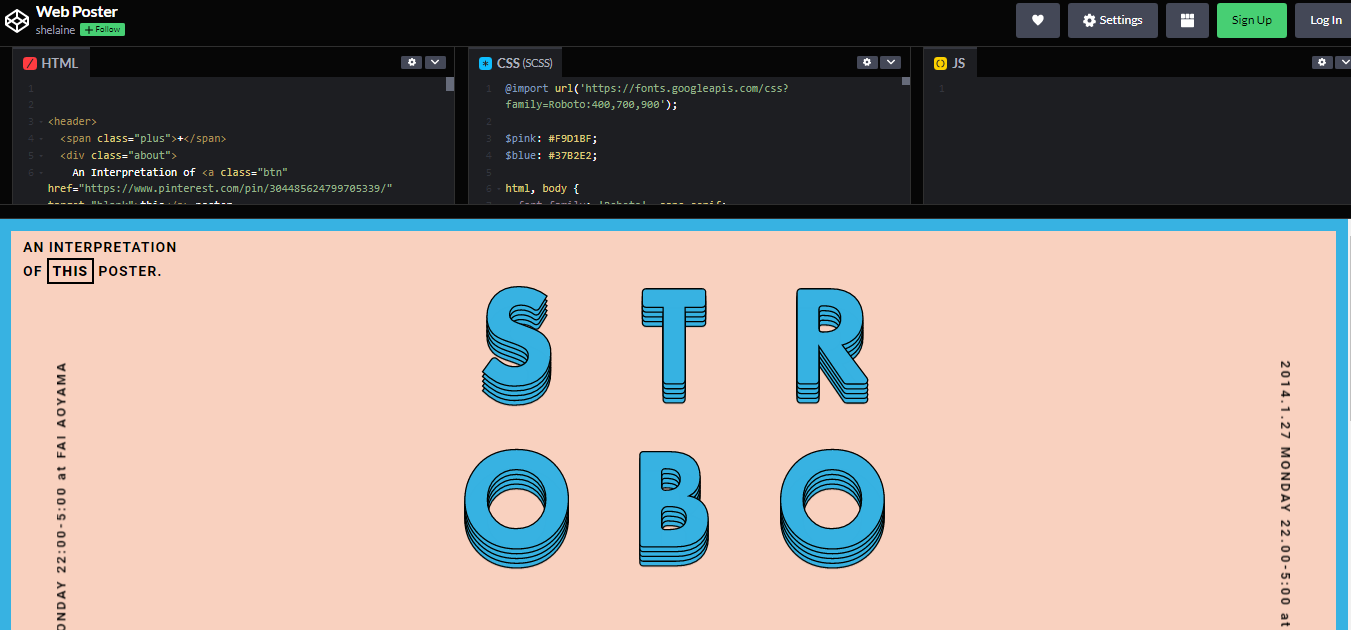
Task: Click the Log In button
Action: [x=1325, y=20]
